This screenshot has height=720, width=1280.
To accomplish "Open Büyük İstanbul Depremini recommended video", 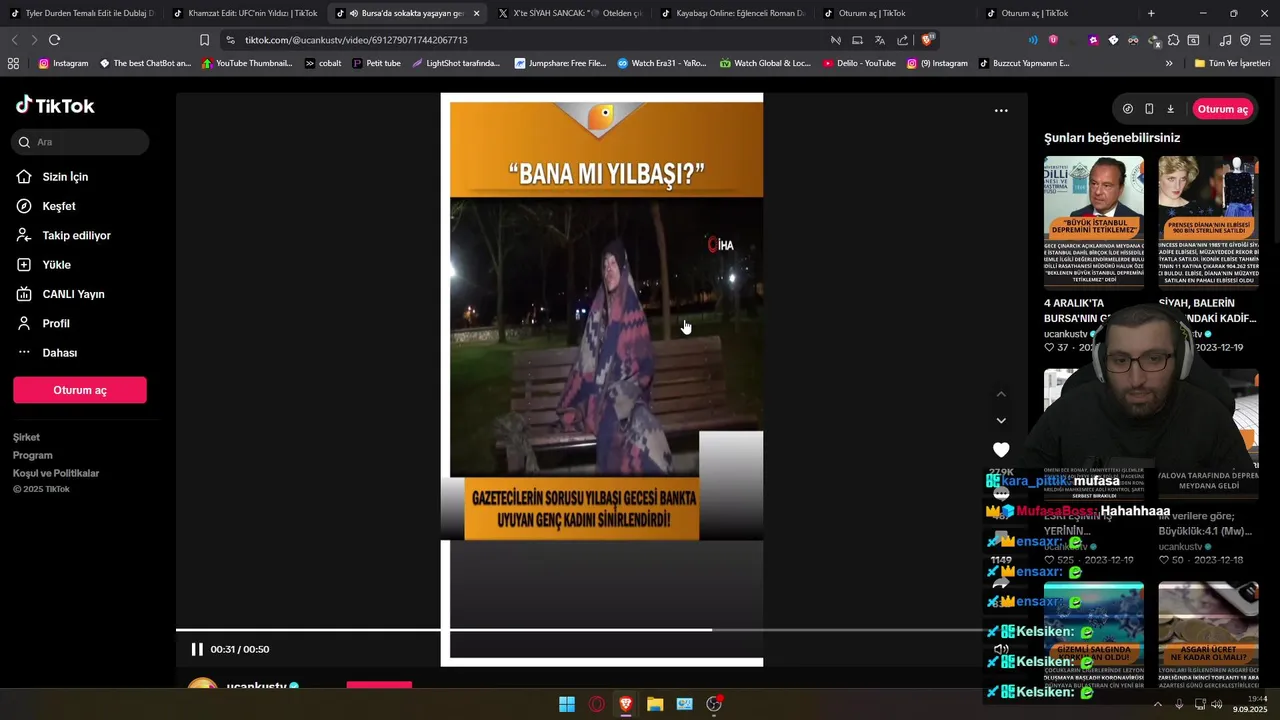I will point(1094,222).
